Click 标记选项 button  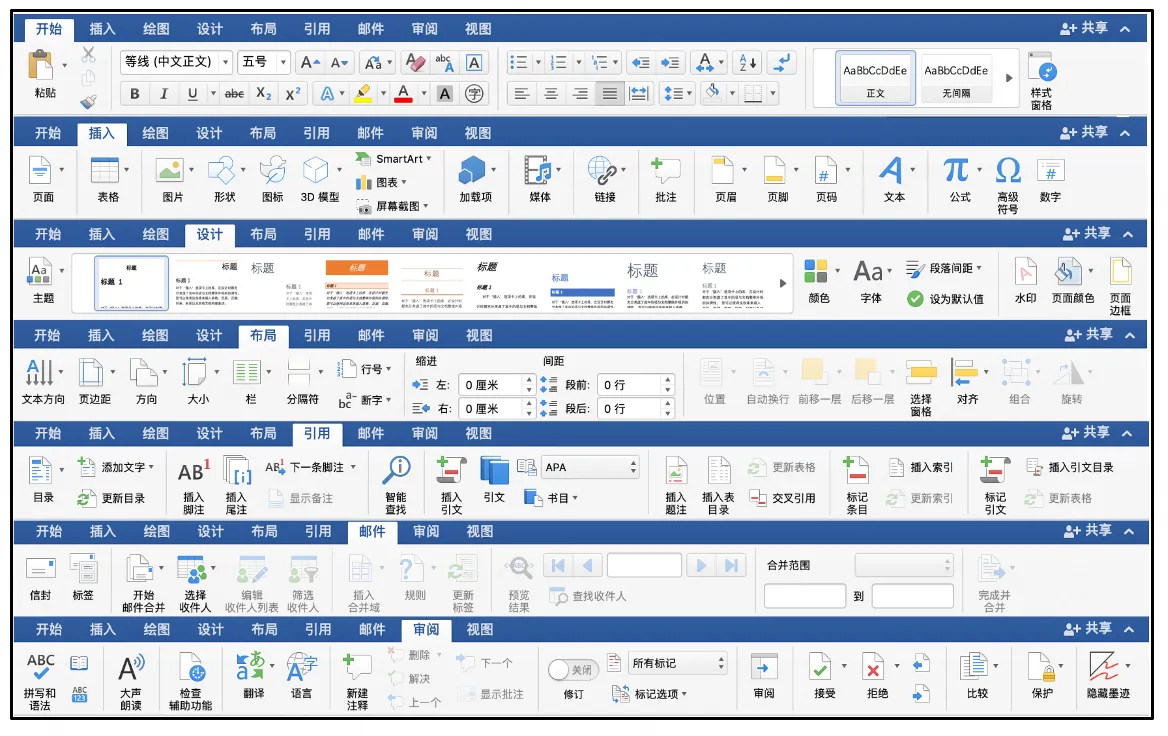pyautogui.click(x=647, y=694)
